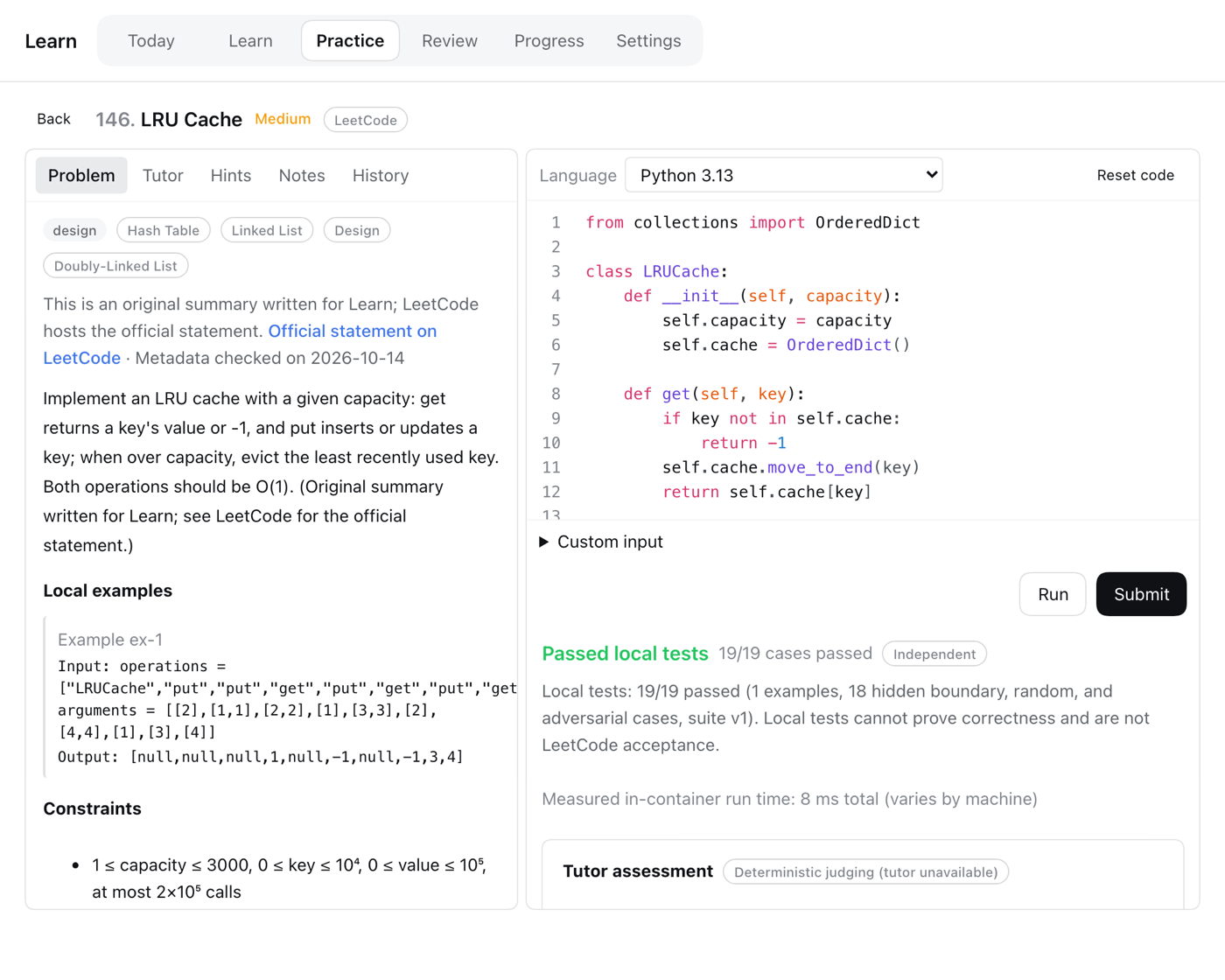The width and height of the screenshot is (1225, 980).
Task: Open the Hints tab
Action: [x=231, y=176]
